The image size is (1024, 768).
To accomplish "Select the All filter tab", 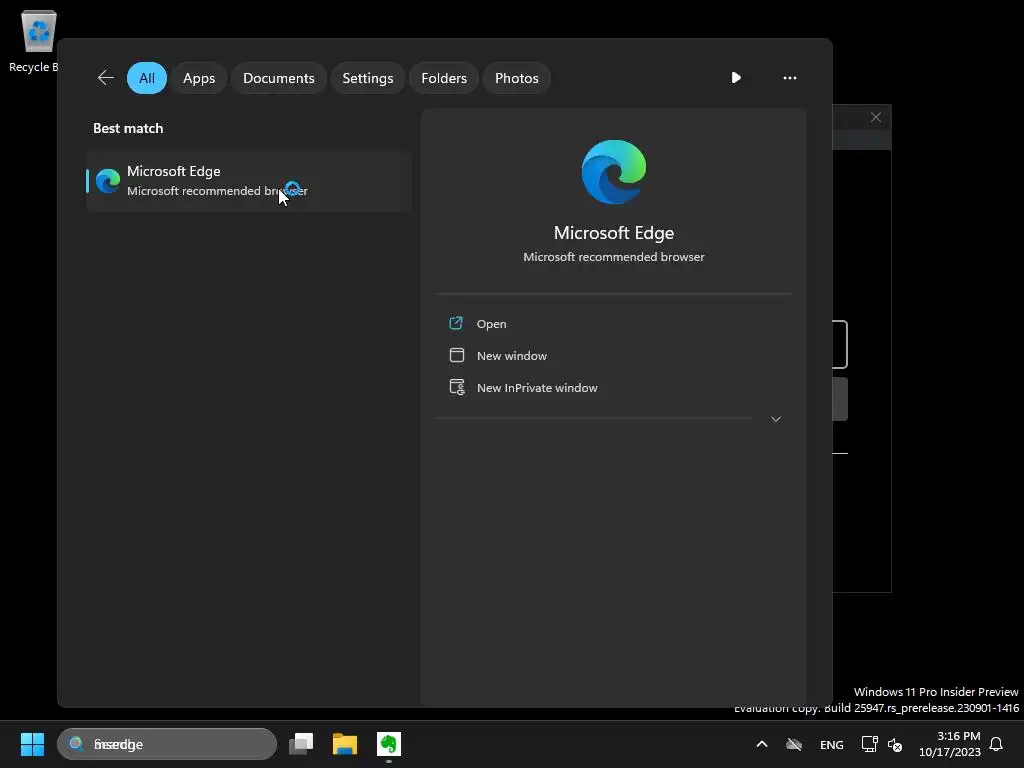I will (x=147, y=78).
